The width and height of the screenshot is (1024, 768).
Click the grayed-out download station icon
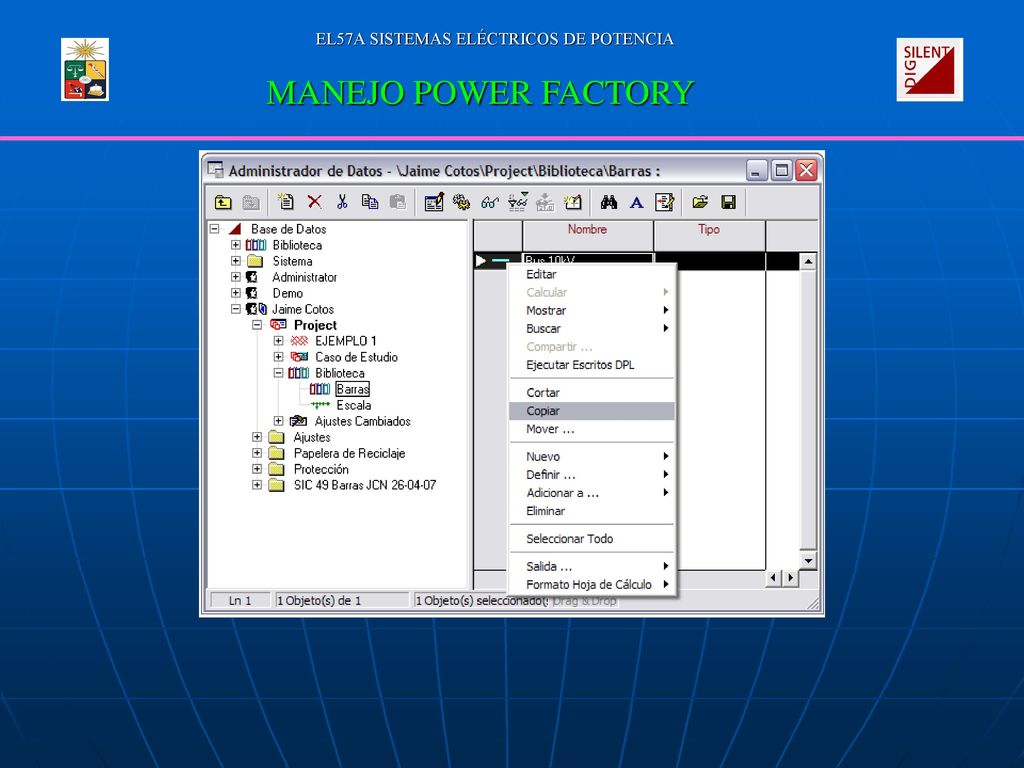point(545,202)
